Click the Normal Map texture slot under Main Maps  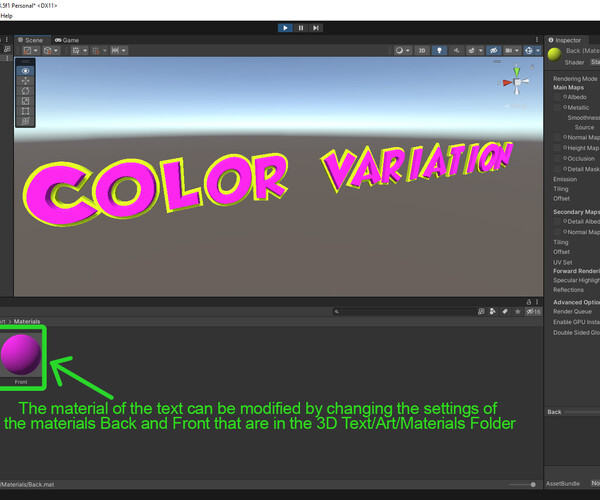click(x=557, y=137)
